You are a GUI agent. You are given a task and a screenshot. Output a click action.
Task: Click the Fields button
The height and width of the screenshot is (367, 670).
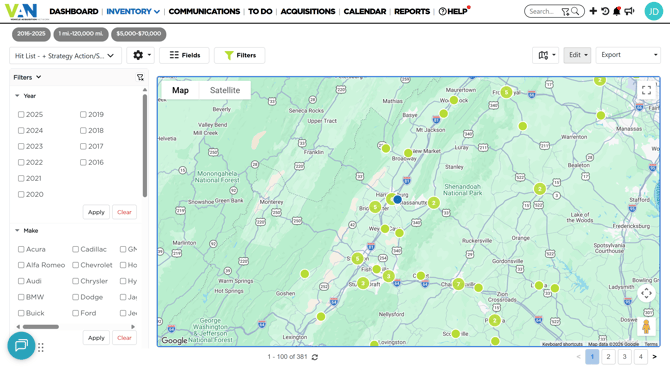click(x=185, y=55)
